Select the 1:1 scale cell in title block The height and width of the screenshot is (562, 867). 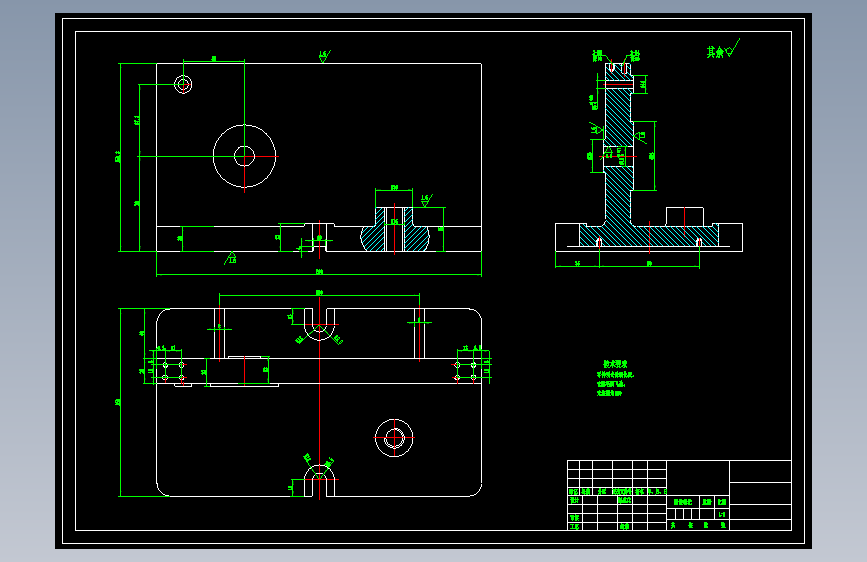(x=722, y=514)
